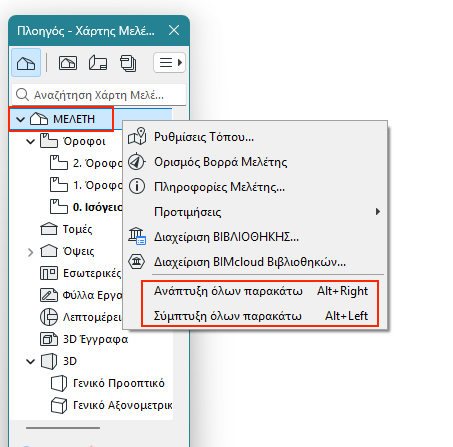Open the navigator options menu button
453x447 pixels.
(x=170, y=62)
